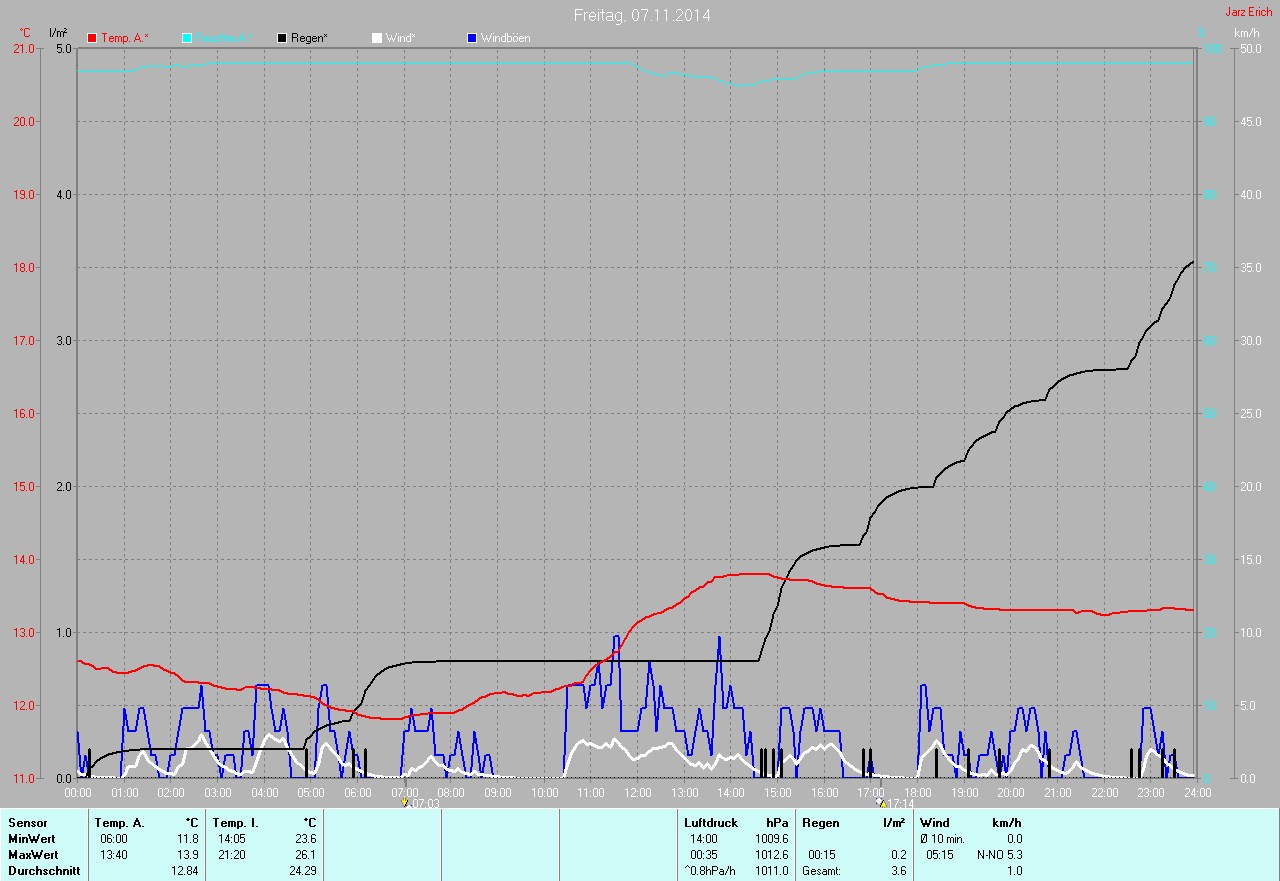Click the white Wind legend swatch

(376, 38)
